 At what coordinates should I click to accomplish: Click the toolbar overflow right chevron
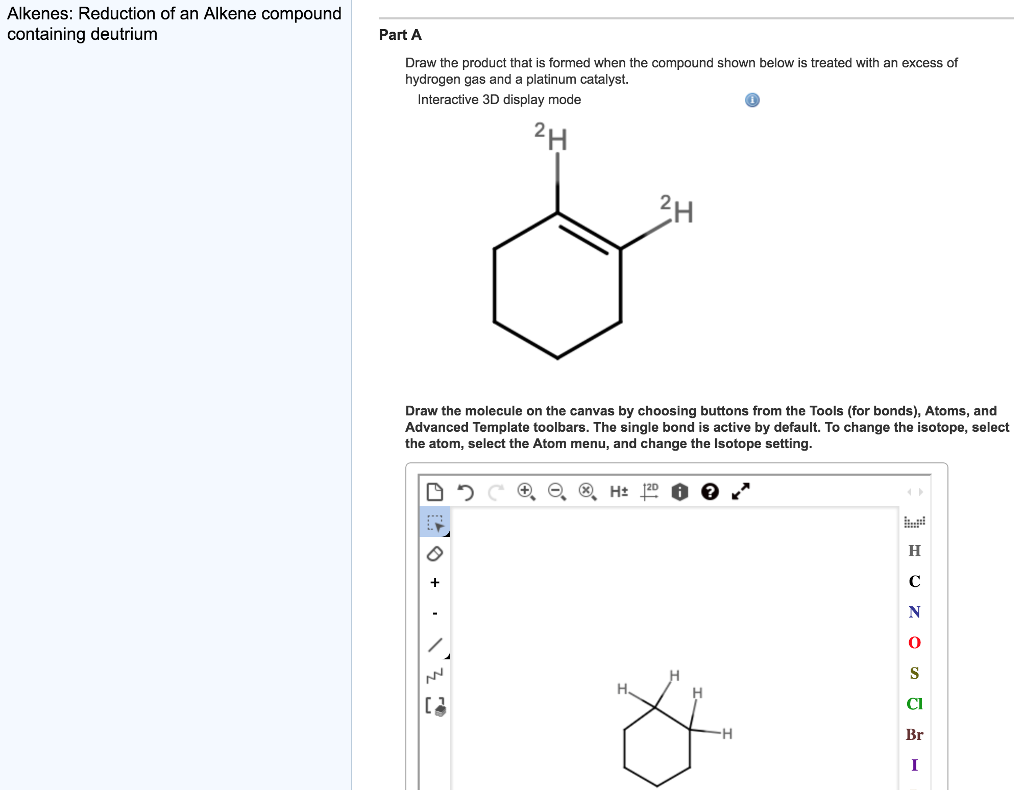pyautogui.click(x=920, y=491)
